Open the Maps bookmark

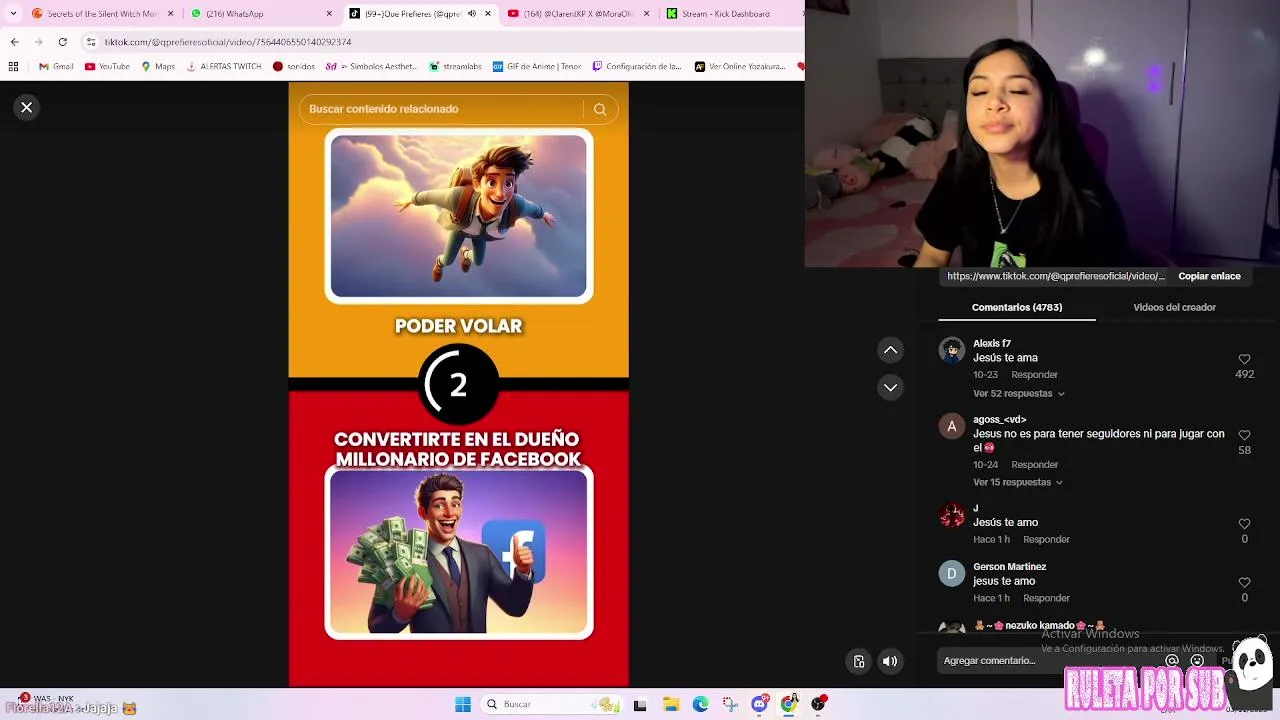[x=158, y=67]
